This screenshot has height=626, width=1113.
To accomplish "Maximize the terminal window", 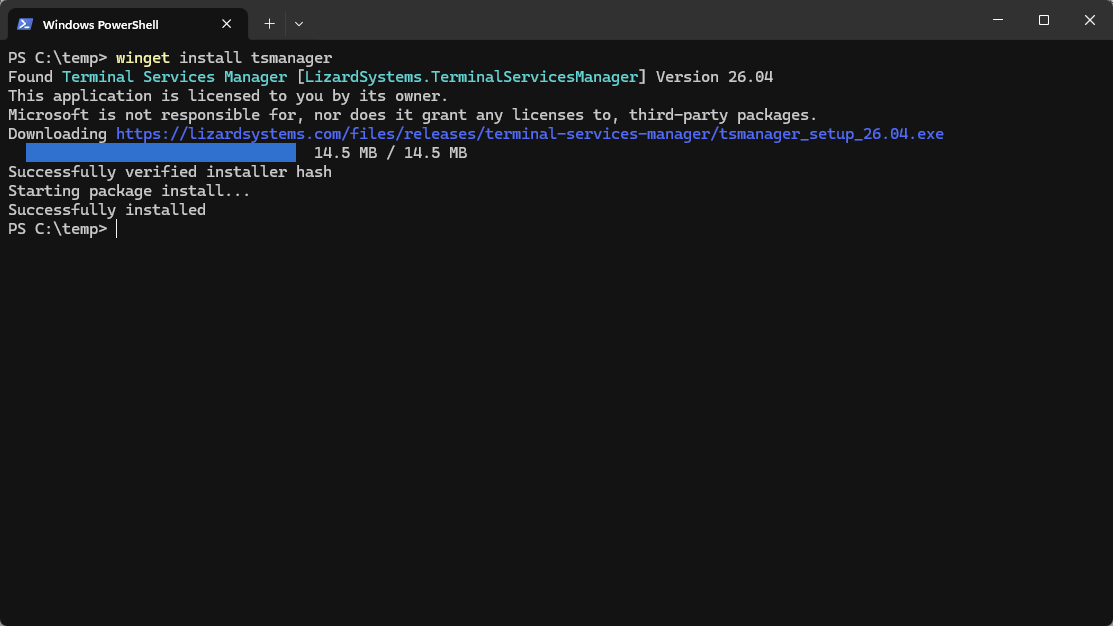I will [1044, 21].
